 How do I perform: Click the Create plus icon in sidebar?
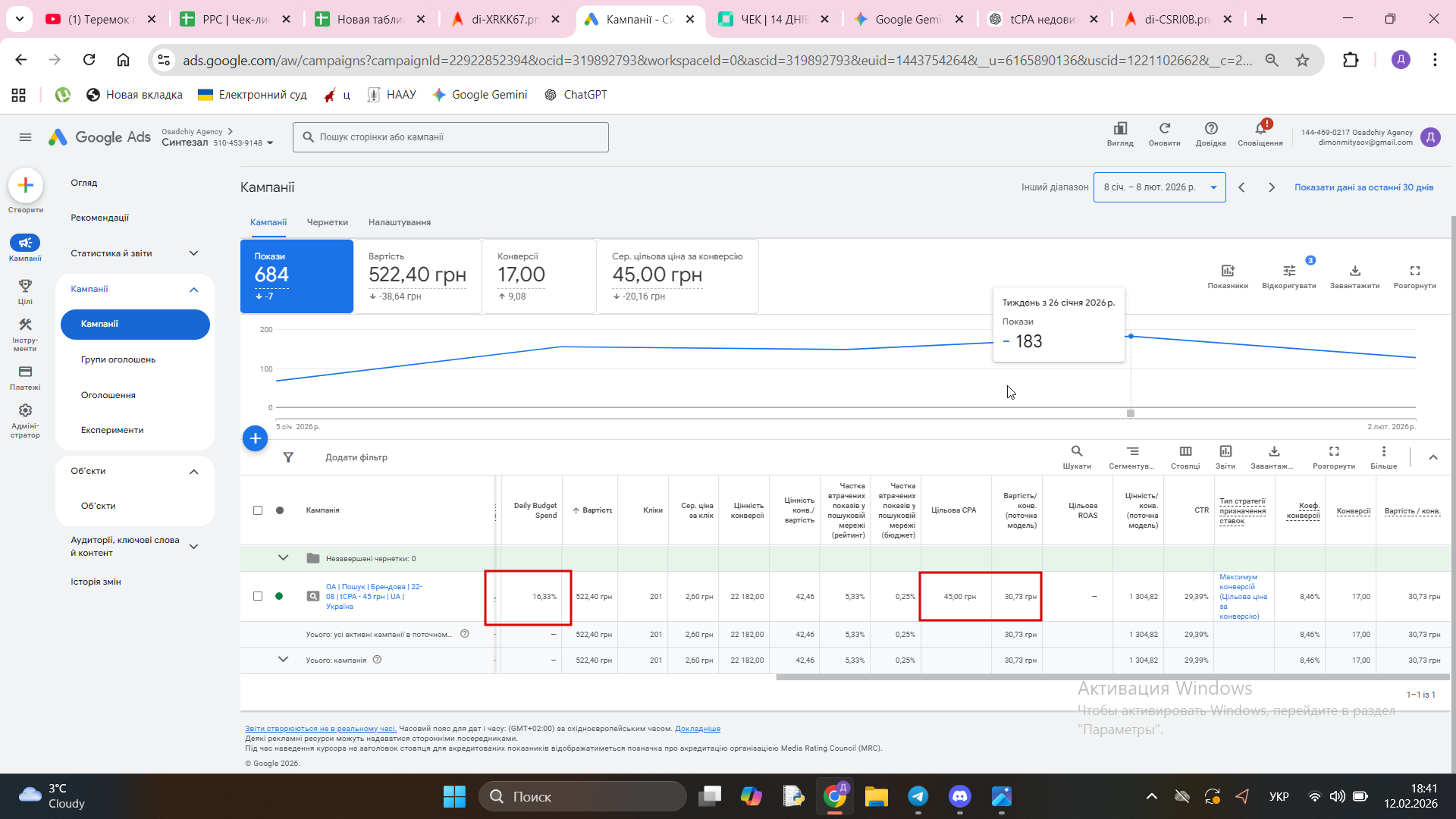coord(26,186)
